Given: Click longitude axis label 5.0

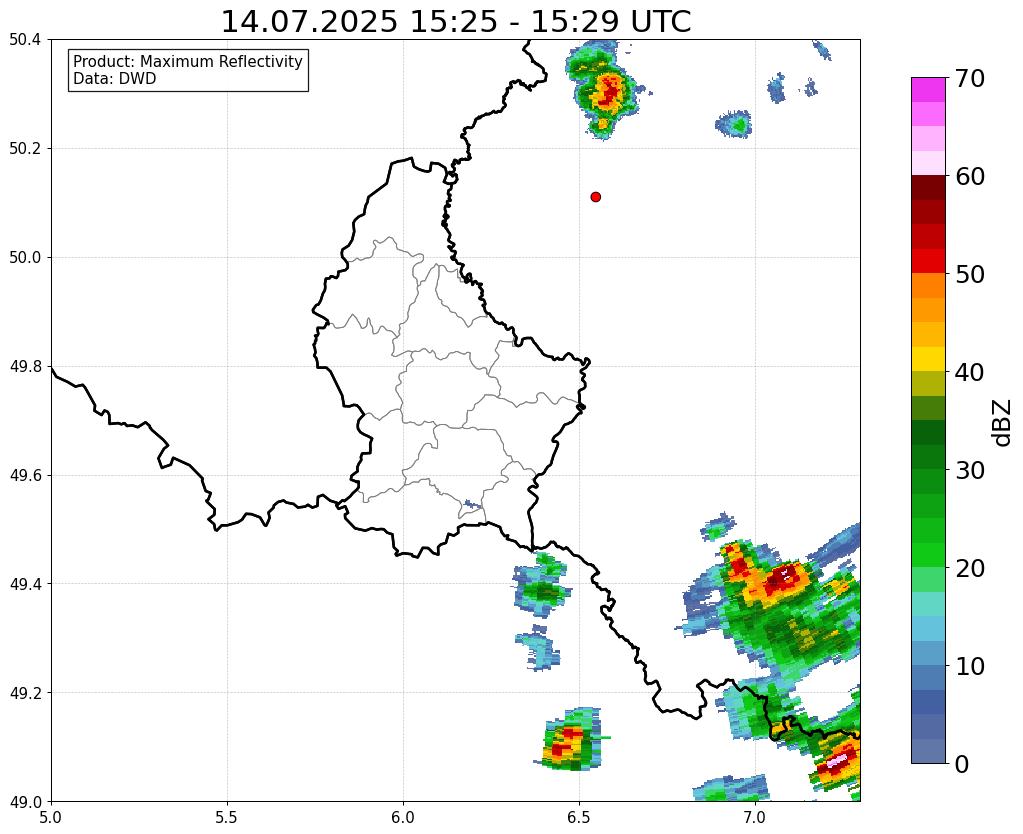Looking at the screenshot, I should pos(51,818).
